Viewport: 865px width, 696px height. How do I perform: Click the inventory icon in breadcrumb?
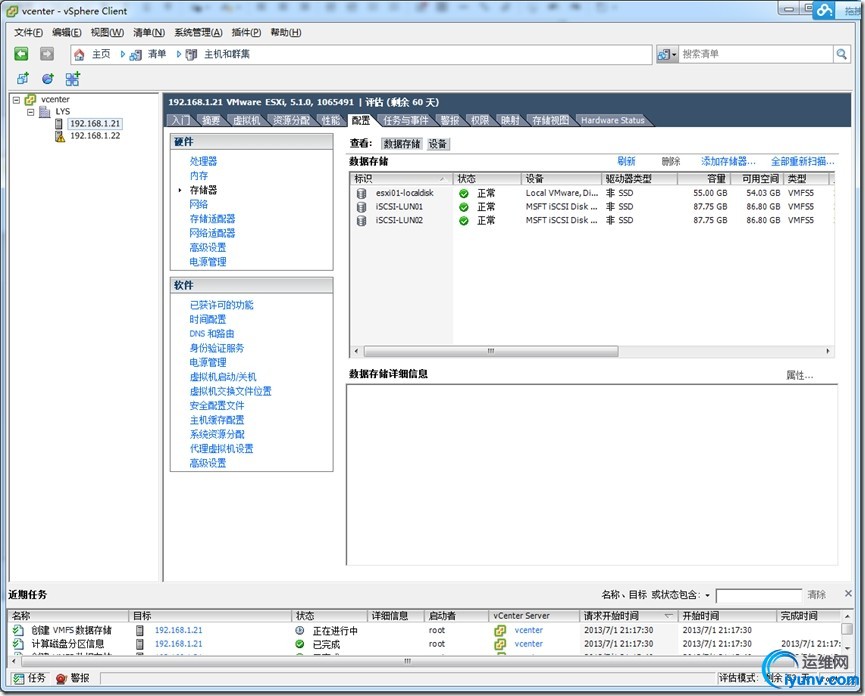136,55
